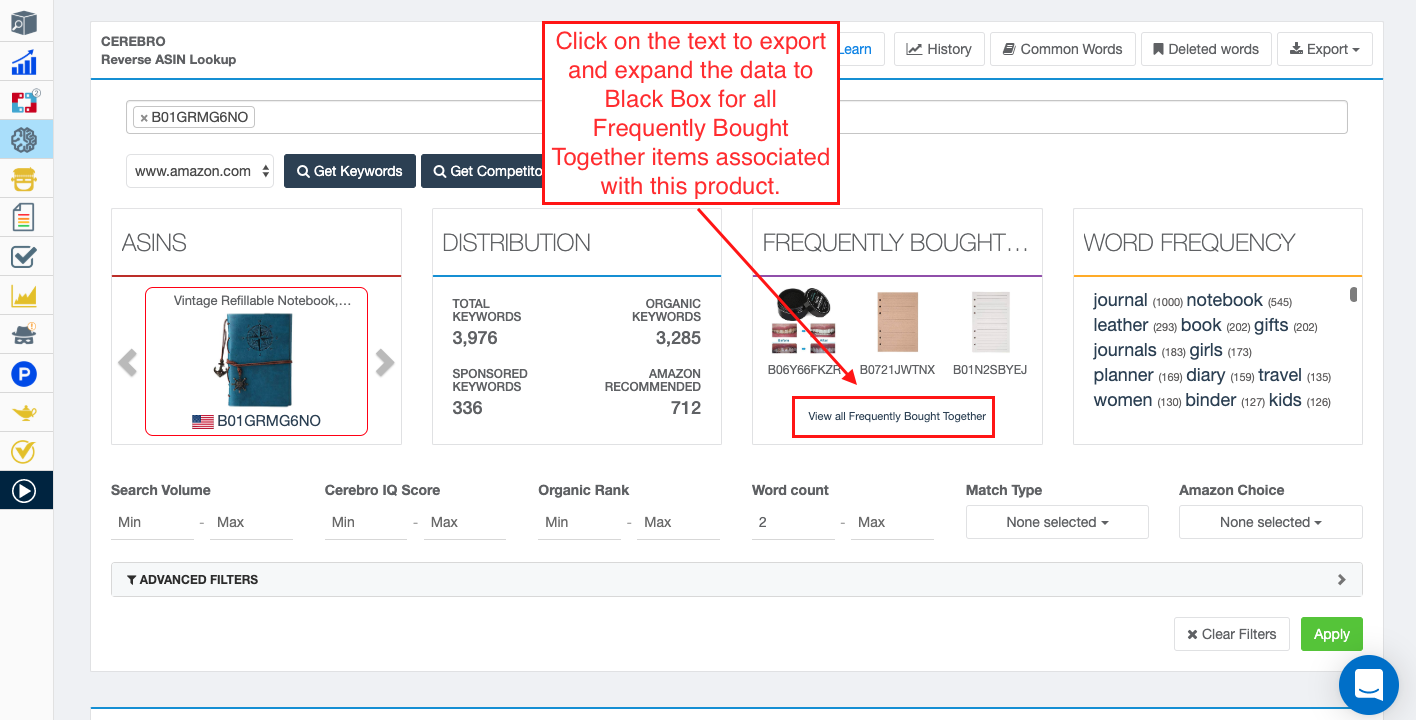The width and height of the screenshot is (1416, 720).
Task: Open the Match Type dropdown
Action: [1057, 522]
